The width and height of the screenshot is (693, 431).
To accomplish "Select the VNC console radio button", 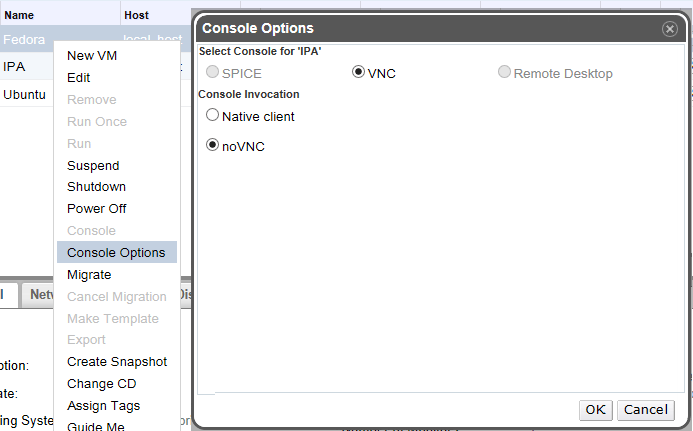I will [359, 73].
